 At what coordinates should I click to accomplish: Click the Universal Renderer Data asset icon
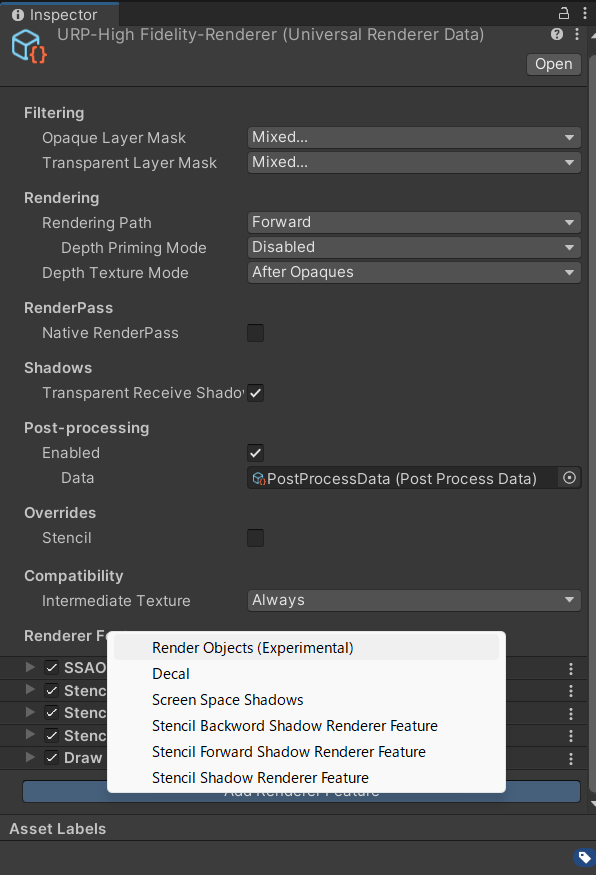coord(28,46)
